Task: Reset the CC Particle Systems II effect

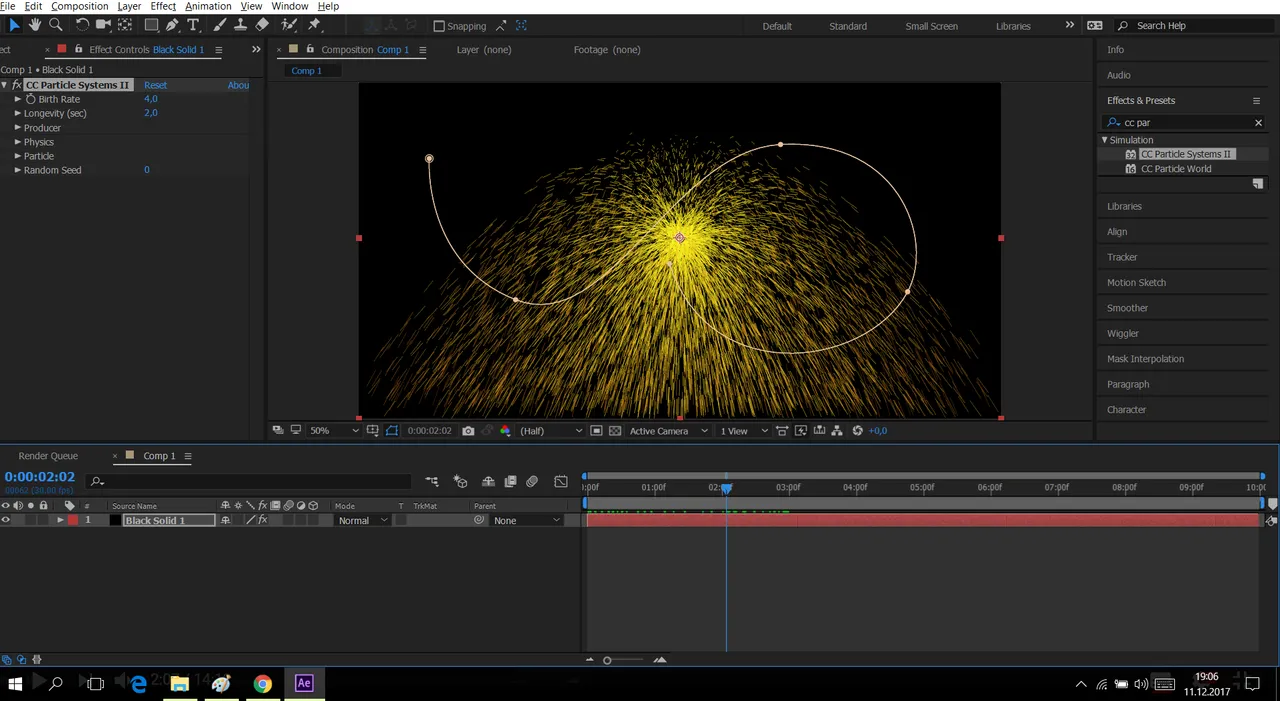Action: click(x=156, y=85)
